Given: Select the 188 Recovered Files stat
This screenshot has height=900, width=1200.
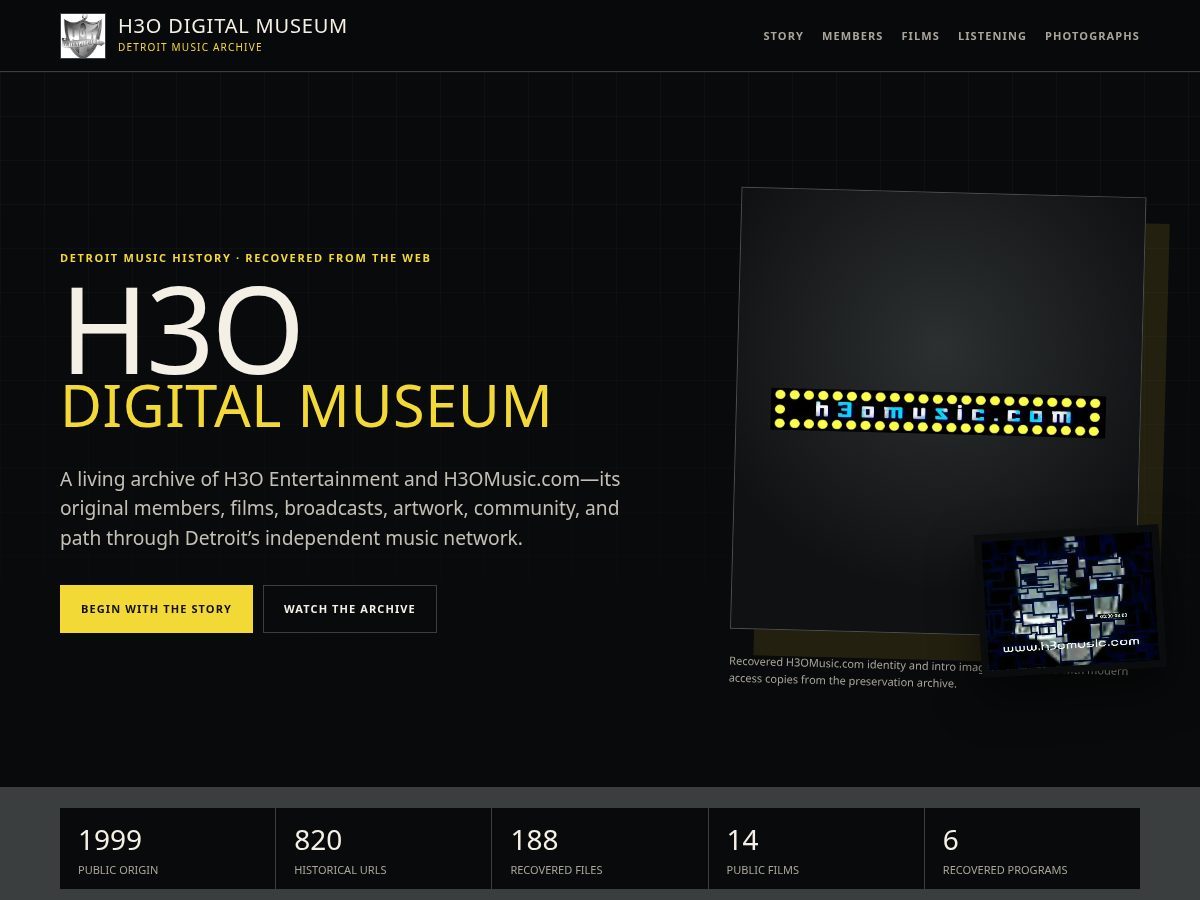Looking at the screenshot, I should coord(600,848).
